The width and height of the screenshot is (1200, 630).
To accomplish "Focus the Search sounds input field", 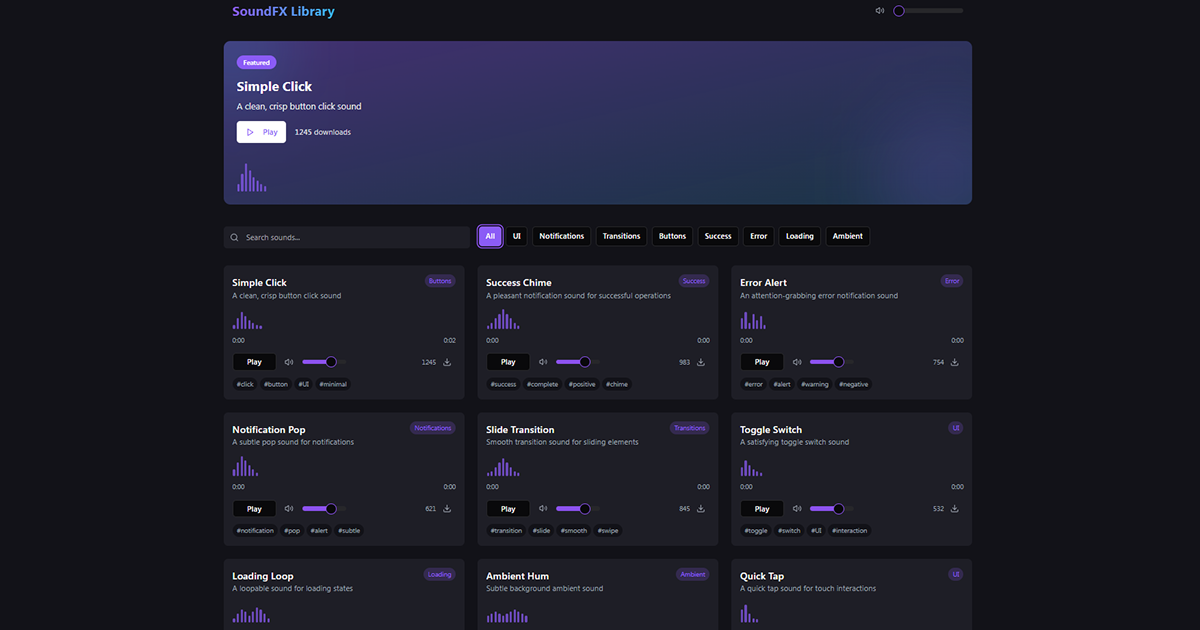I will click(347, 237).
